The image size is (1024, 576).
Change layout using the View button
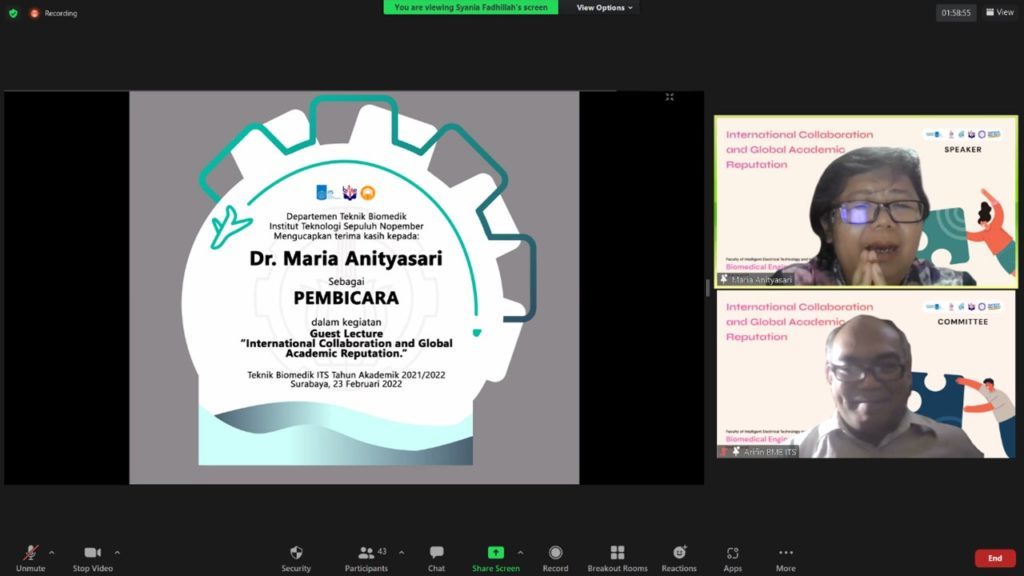pyautogui.click(x=999, y=13)
